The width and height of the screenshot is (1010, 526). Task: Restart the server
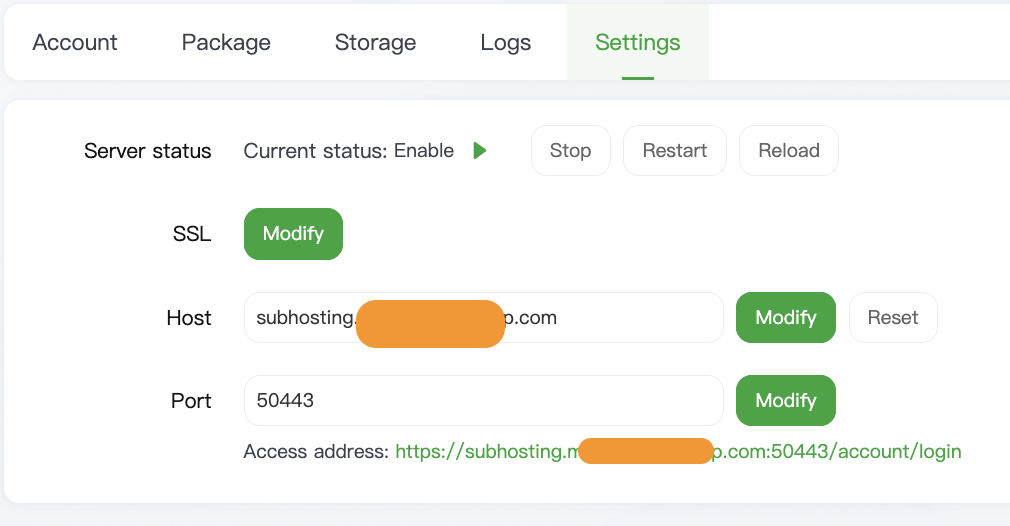click(675, 151)
